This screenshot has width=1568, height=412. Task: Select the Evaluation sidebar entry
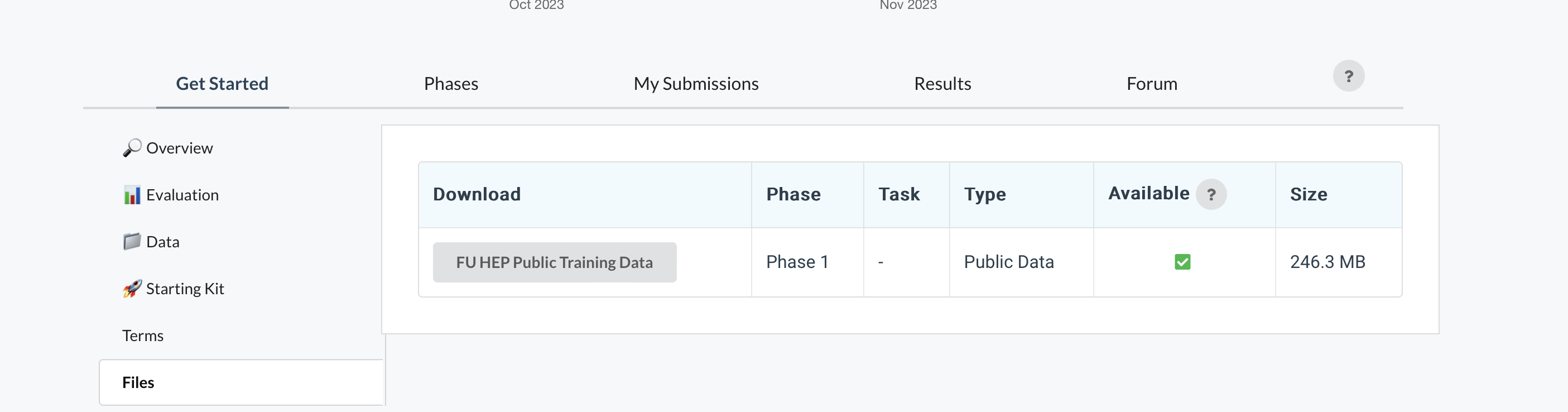[x=182, y=195]
